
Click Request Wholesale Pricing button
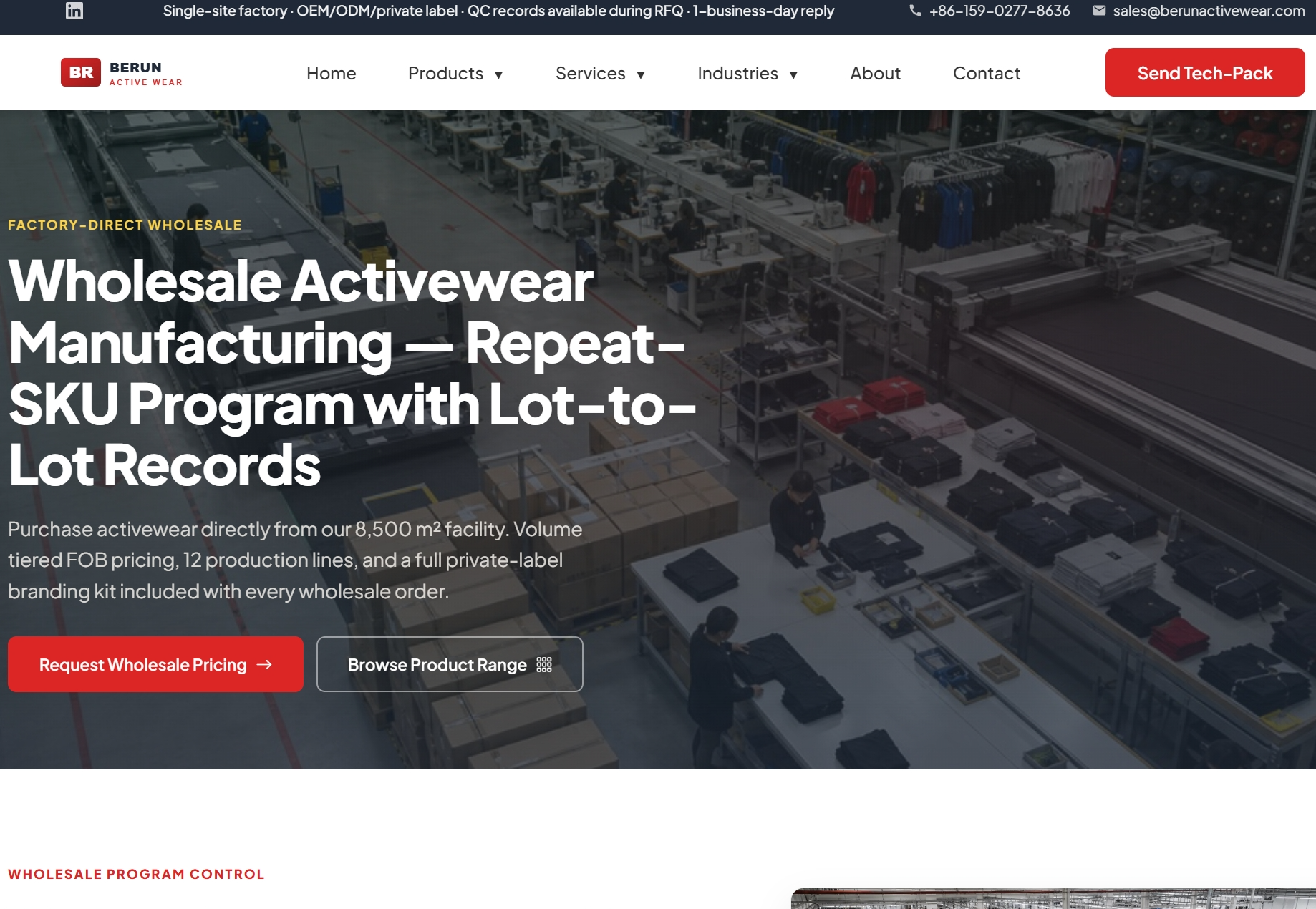coord(155,664)
